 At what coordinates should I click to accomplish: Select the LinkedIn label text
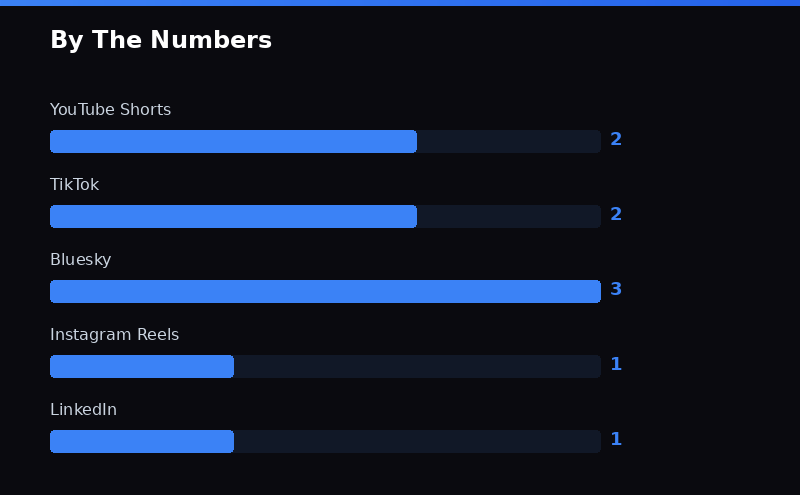pos(83,410)
